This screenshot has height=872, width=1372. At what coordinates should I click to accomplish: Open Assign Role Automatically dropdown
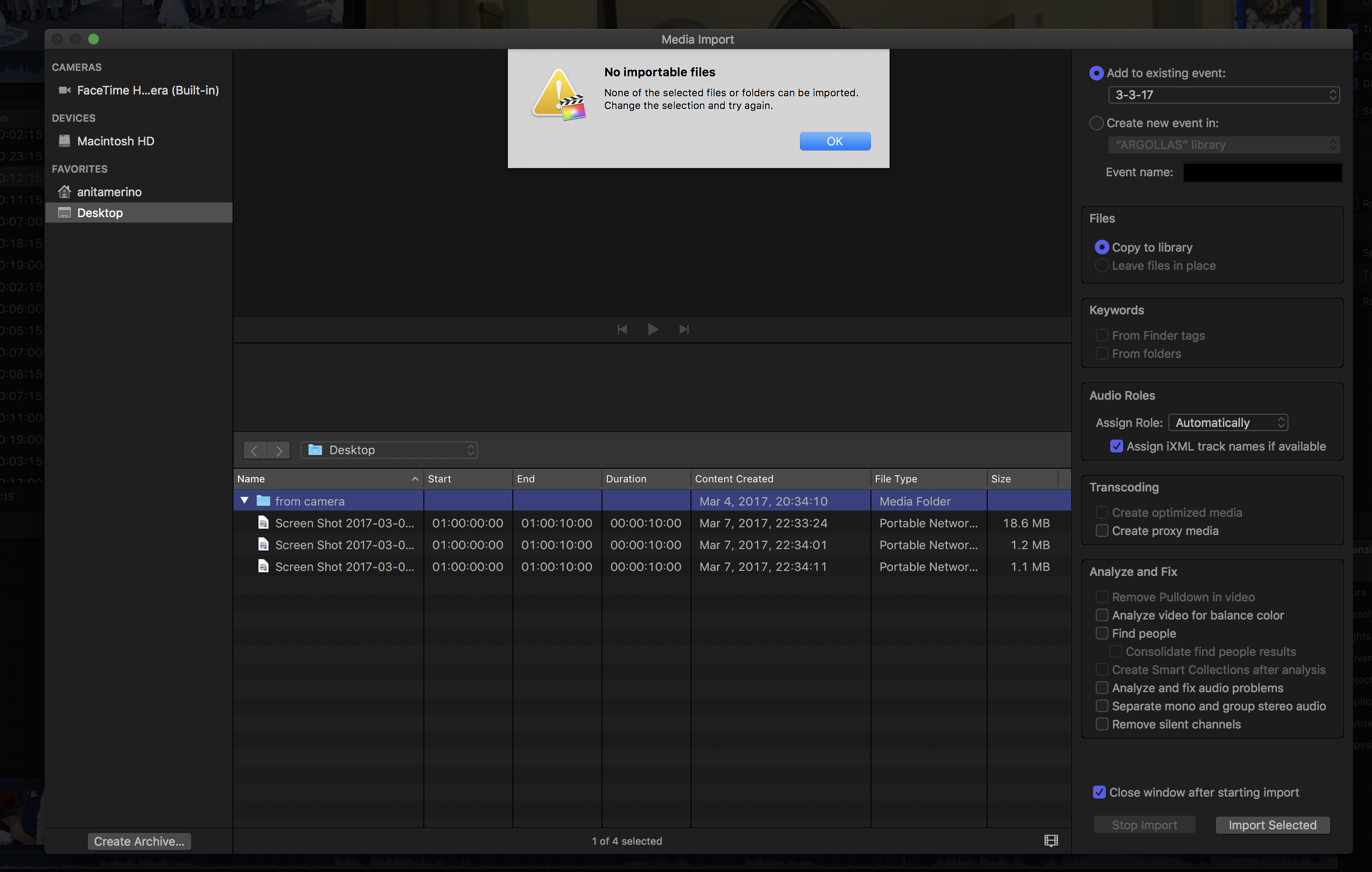tap(1228, 423)
